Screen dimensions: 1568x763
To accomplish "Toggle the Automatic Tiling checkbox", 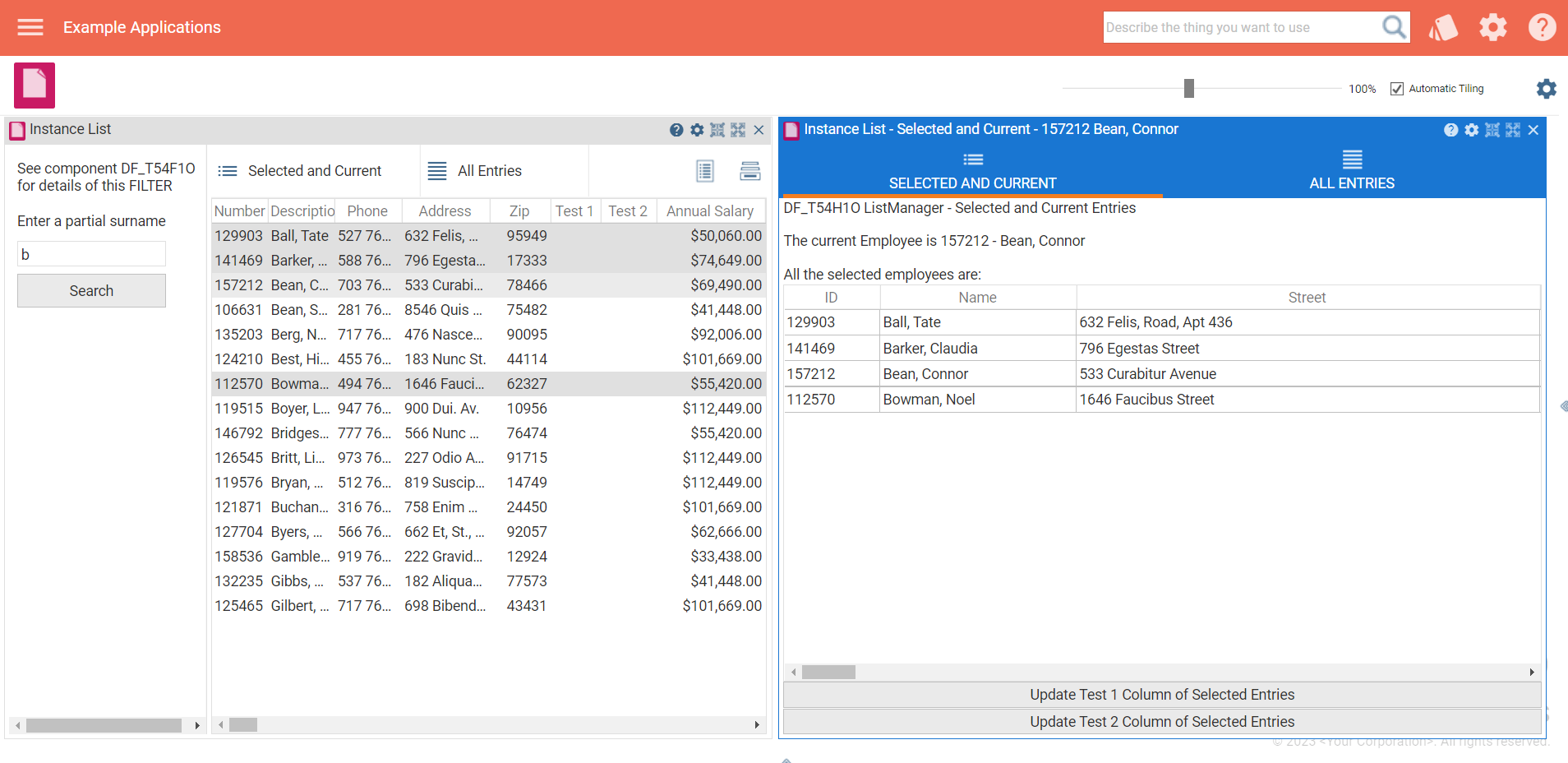I will click(x=1396, y=88).
